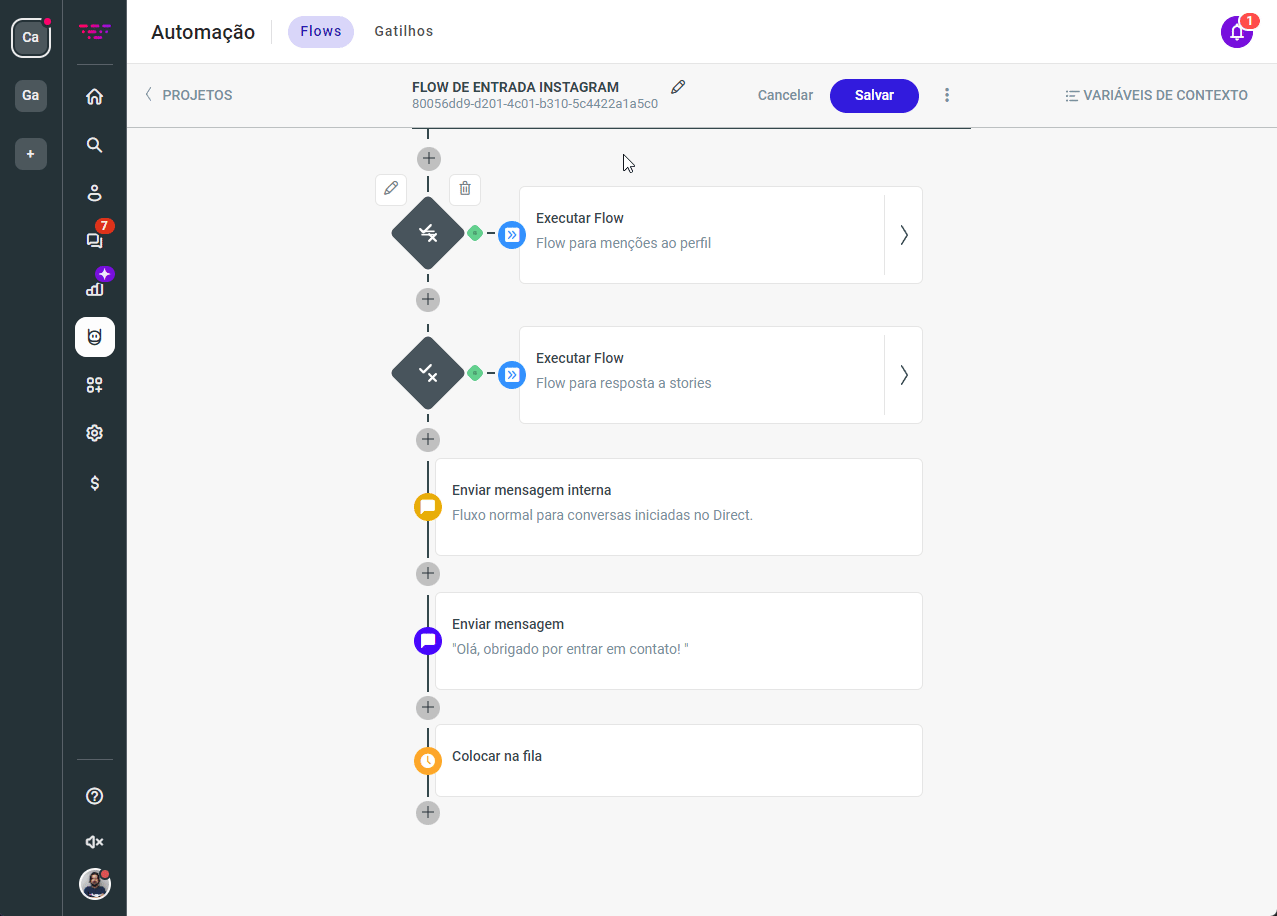1277x916 pixels.
Task: Click blue Executar Flow icon for menções
Action: click(512, 235)
